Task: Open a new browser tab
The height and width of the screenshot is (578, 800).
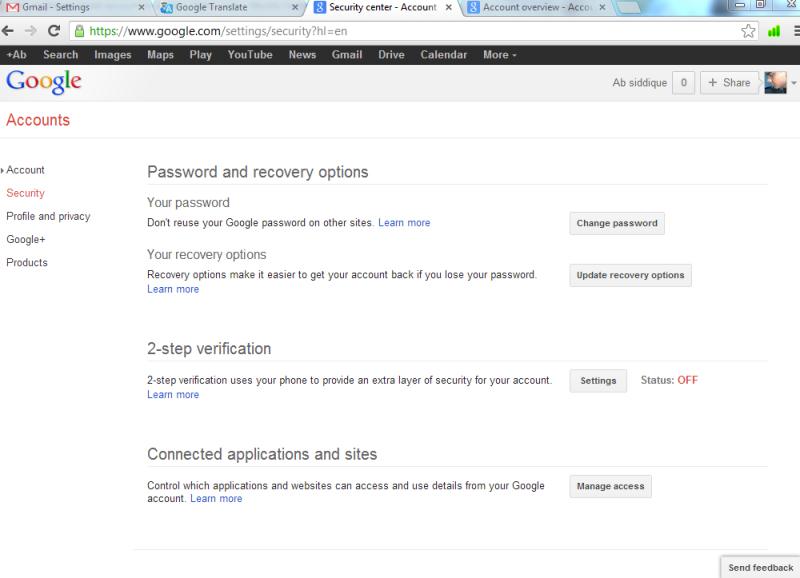Action: click(628, 7)
